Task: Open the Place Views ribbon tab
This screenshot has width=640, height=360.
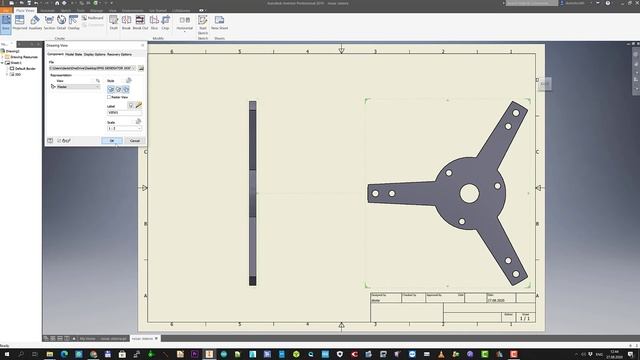Action: (25, 11)
